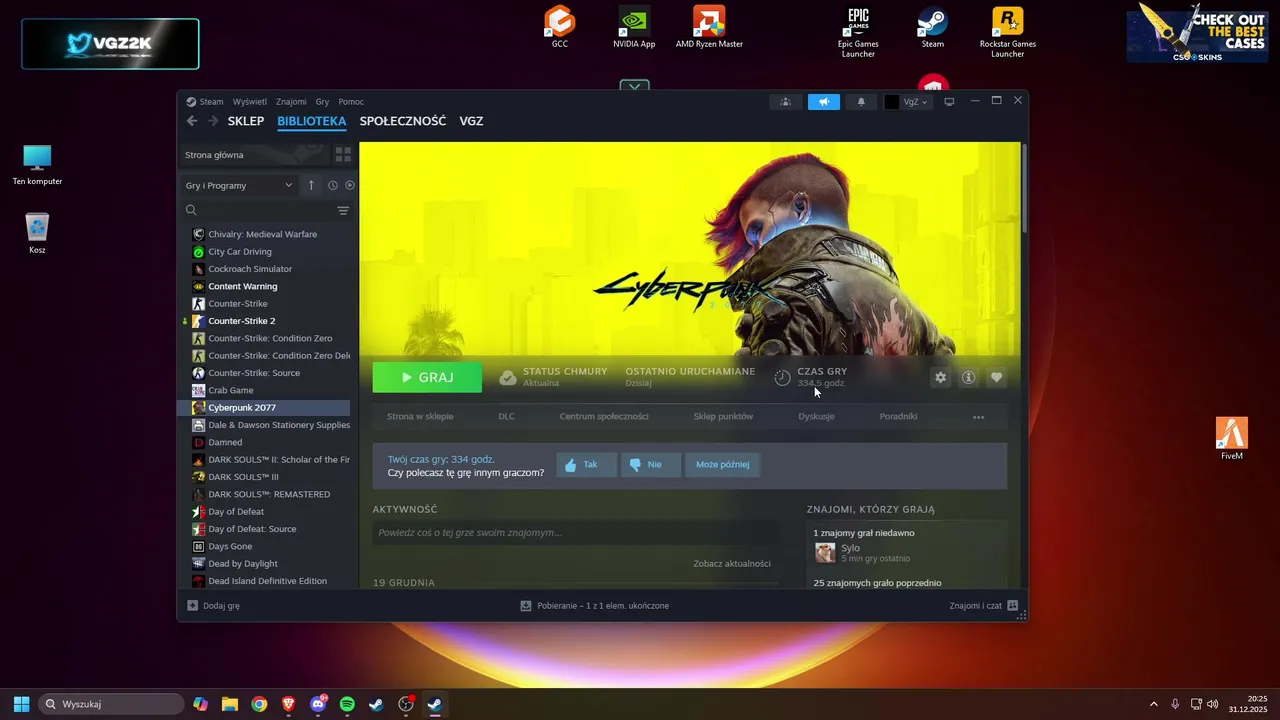Image resolution: width=1280 pixels, height=720 pixels.
Task: Open the Pomoc menu
Action: point(351,102)
